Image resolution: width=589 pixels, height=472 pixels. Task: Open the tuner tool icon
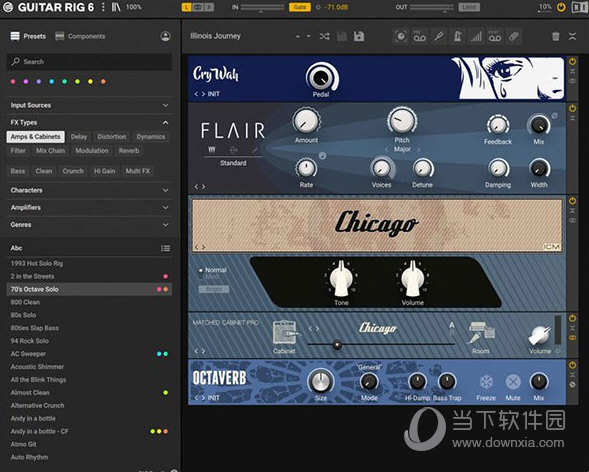tap(438, 37)
